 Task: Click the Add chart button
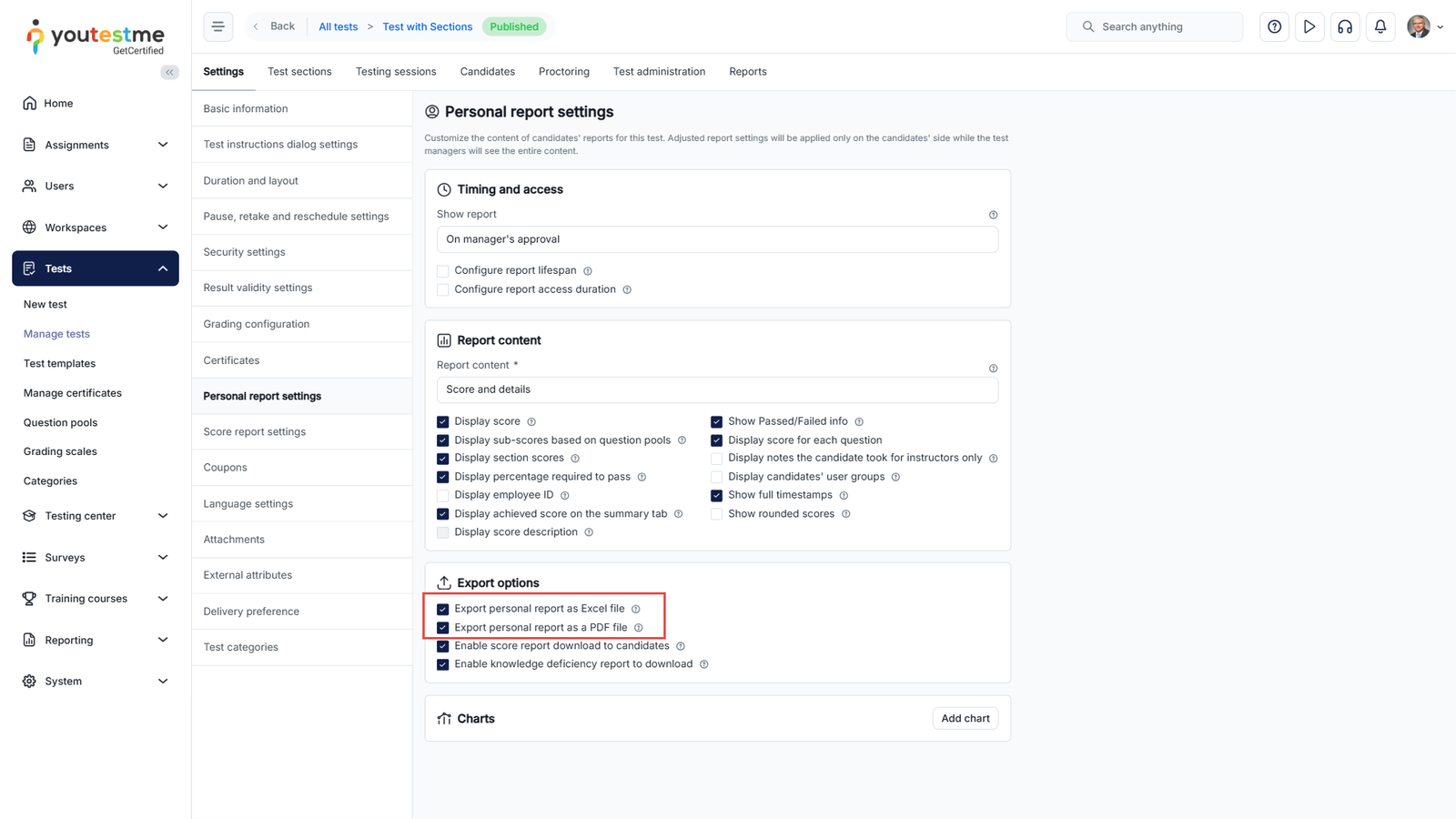point(965,719)
